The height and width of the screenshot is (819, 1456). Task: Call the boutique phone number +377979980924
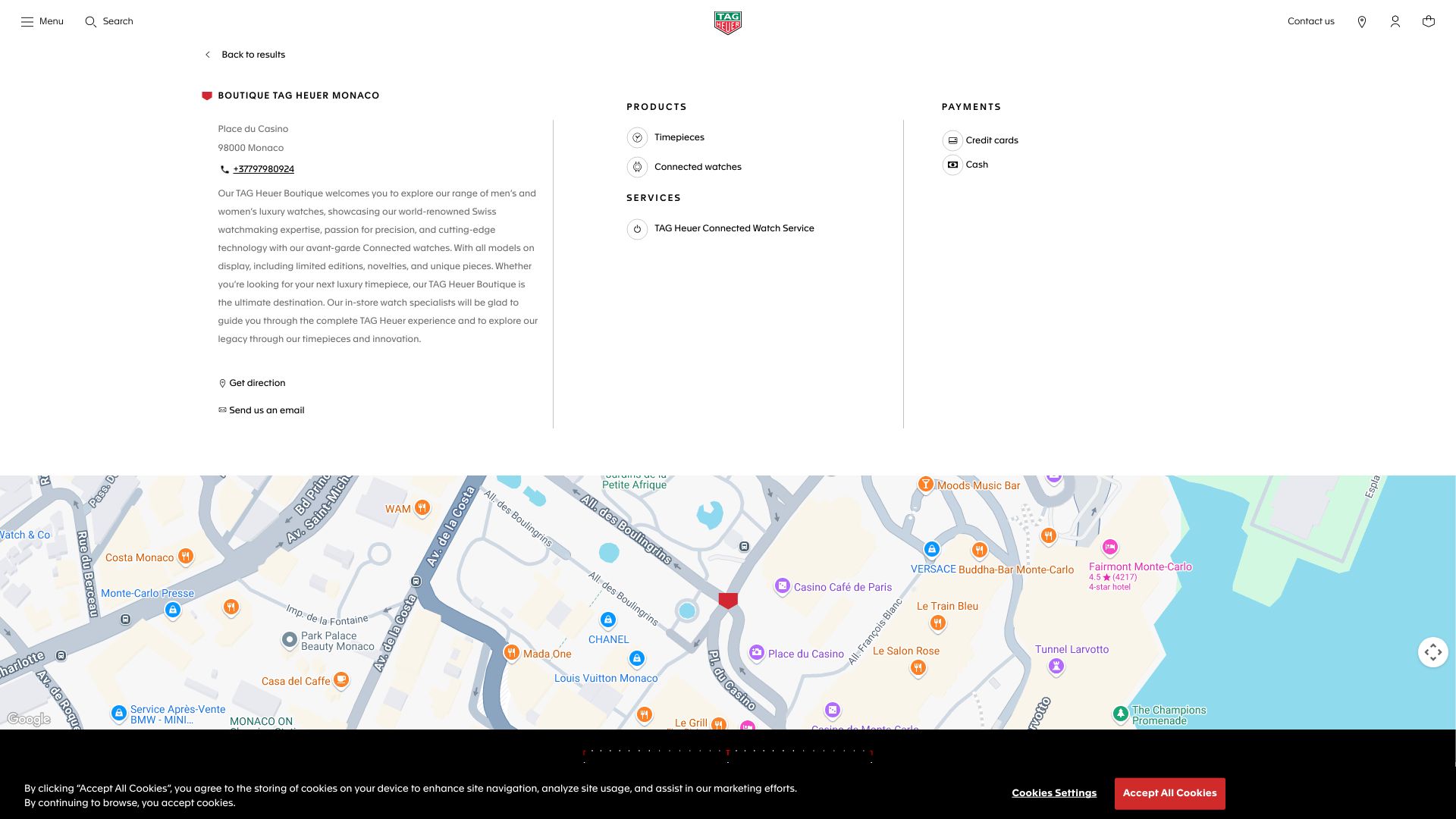pos(264,169)
